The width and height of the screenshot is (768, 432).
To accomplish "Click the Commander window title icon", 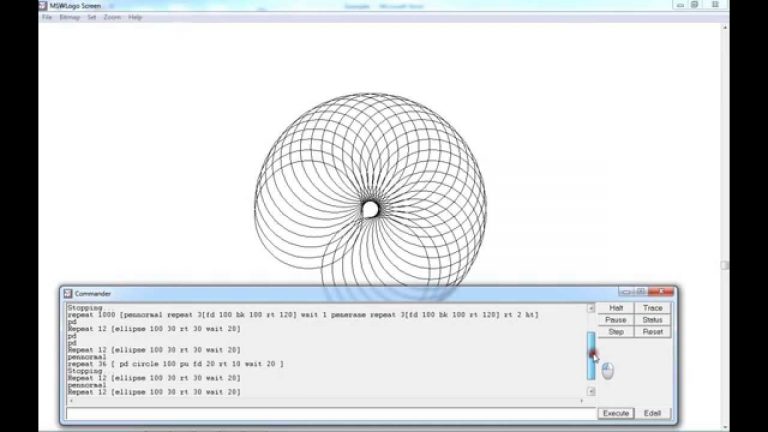I will pos(68,293).
